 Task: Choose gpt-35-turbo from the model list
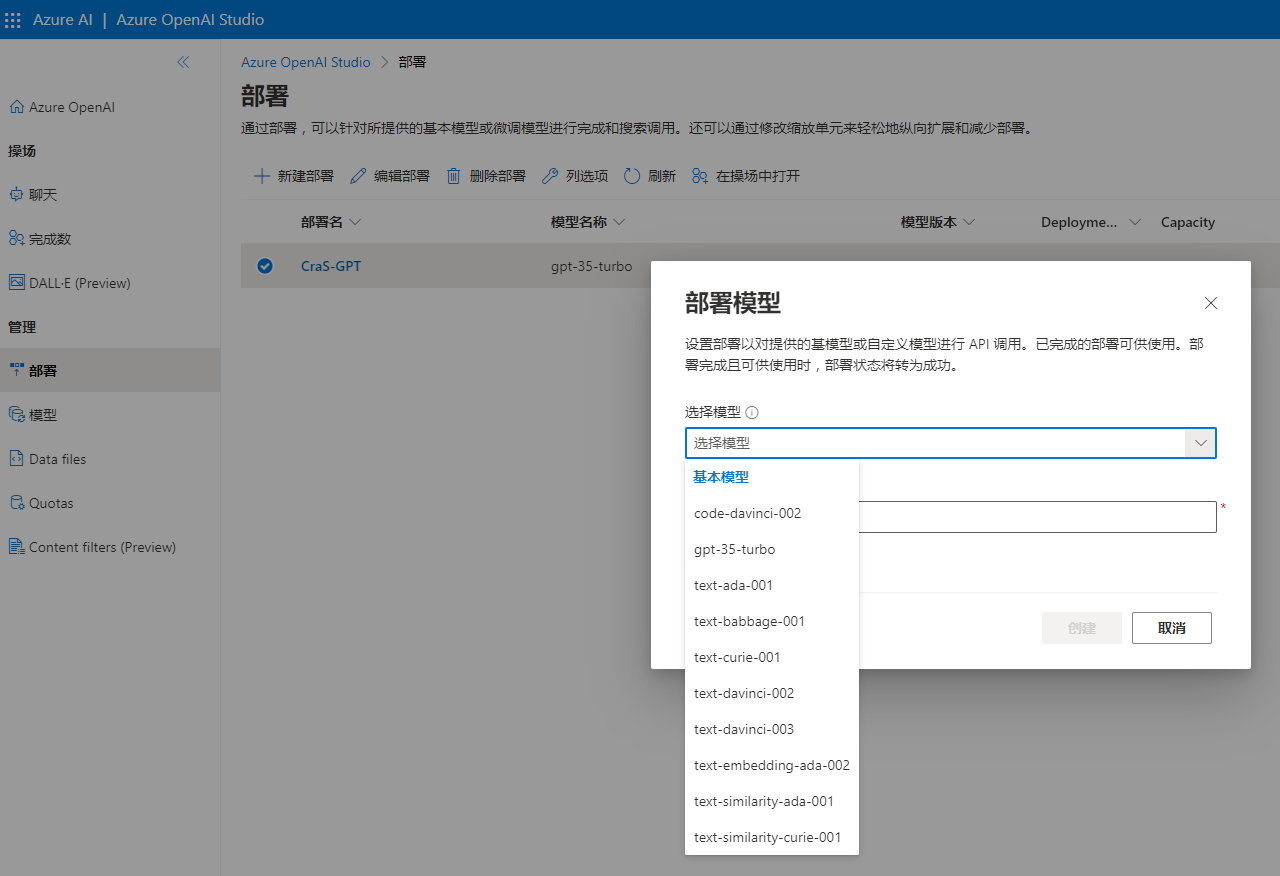pyautogui.click(x=772, y=549)
